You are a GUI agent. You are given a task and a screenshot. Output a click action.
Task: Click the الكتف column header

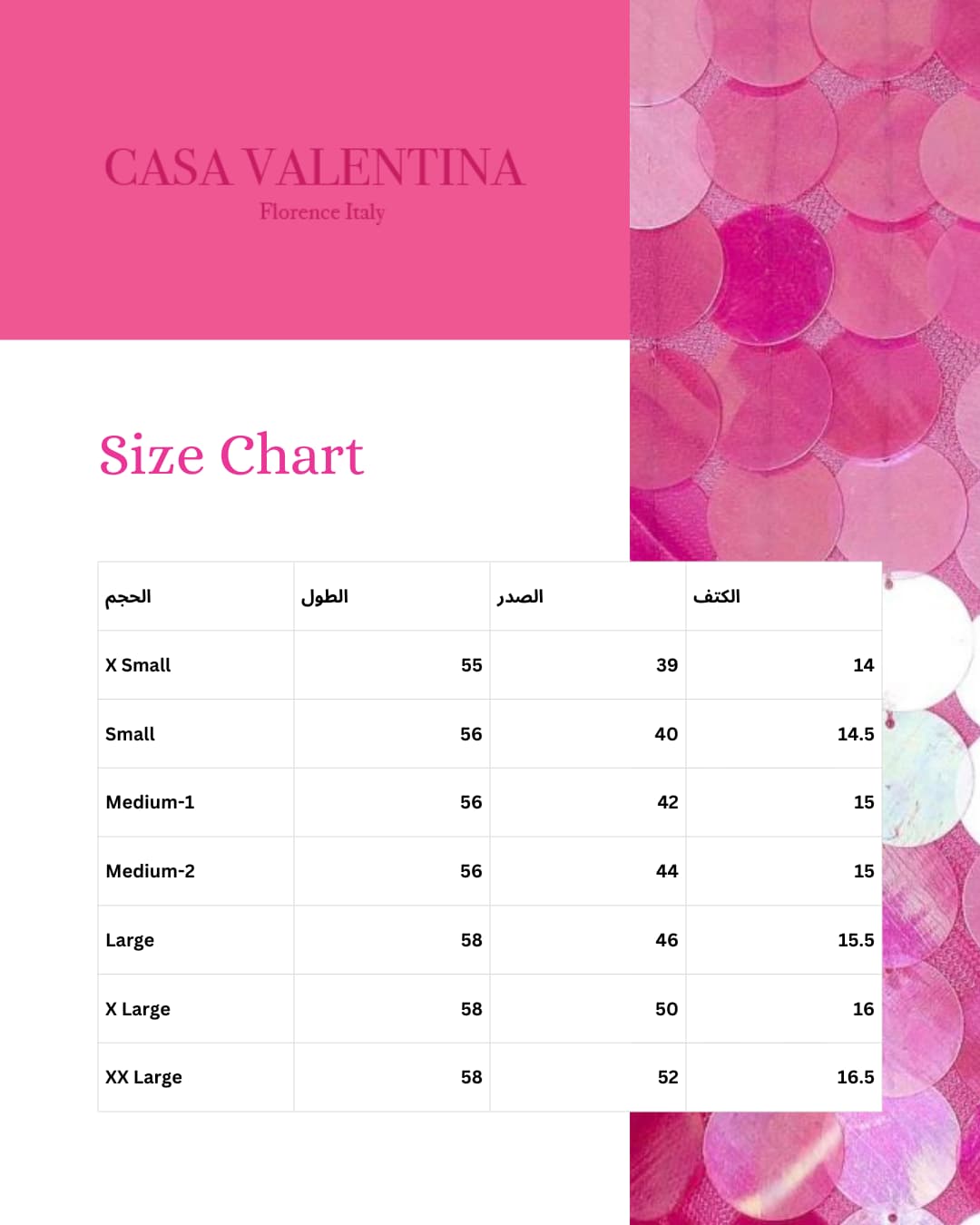click(x=716, y=596)
